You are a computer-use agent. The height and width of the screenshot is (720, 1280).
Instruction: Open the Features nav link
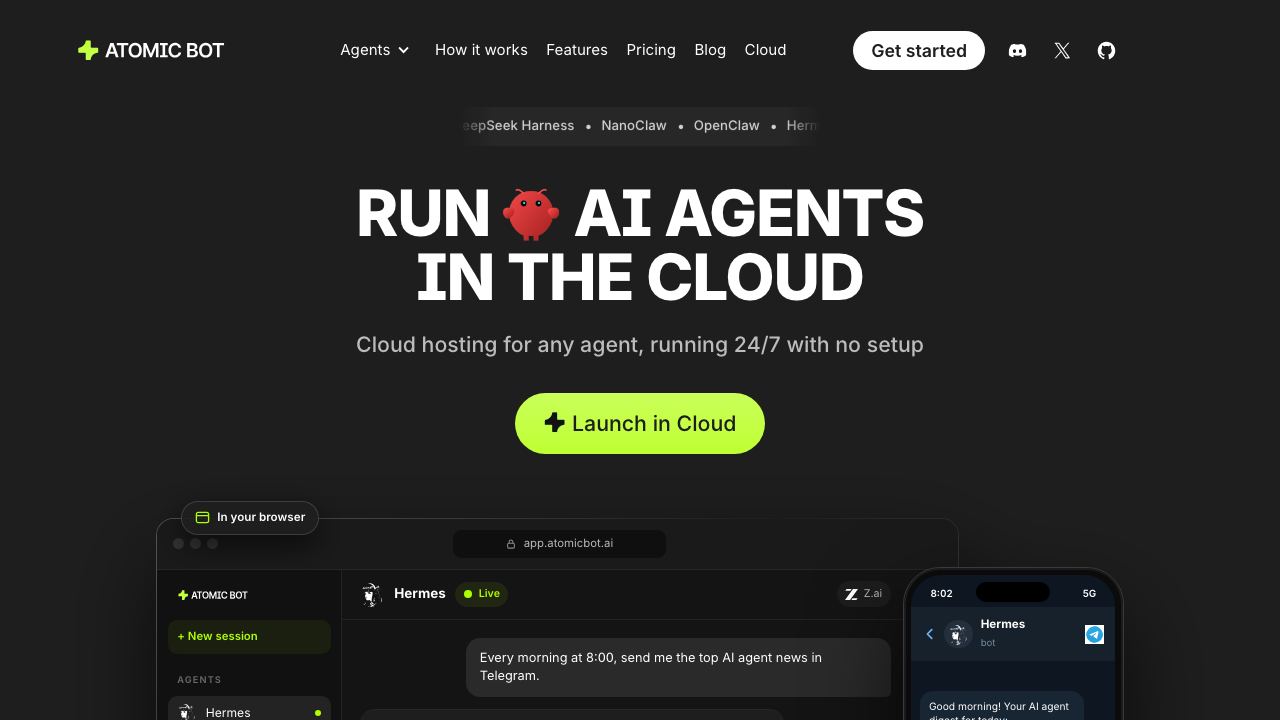point(577,50)
